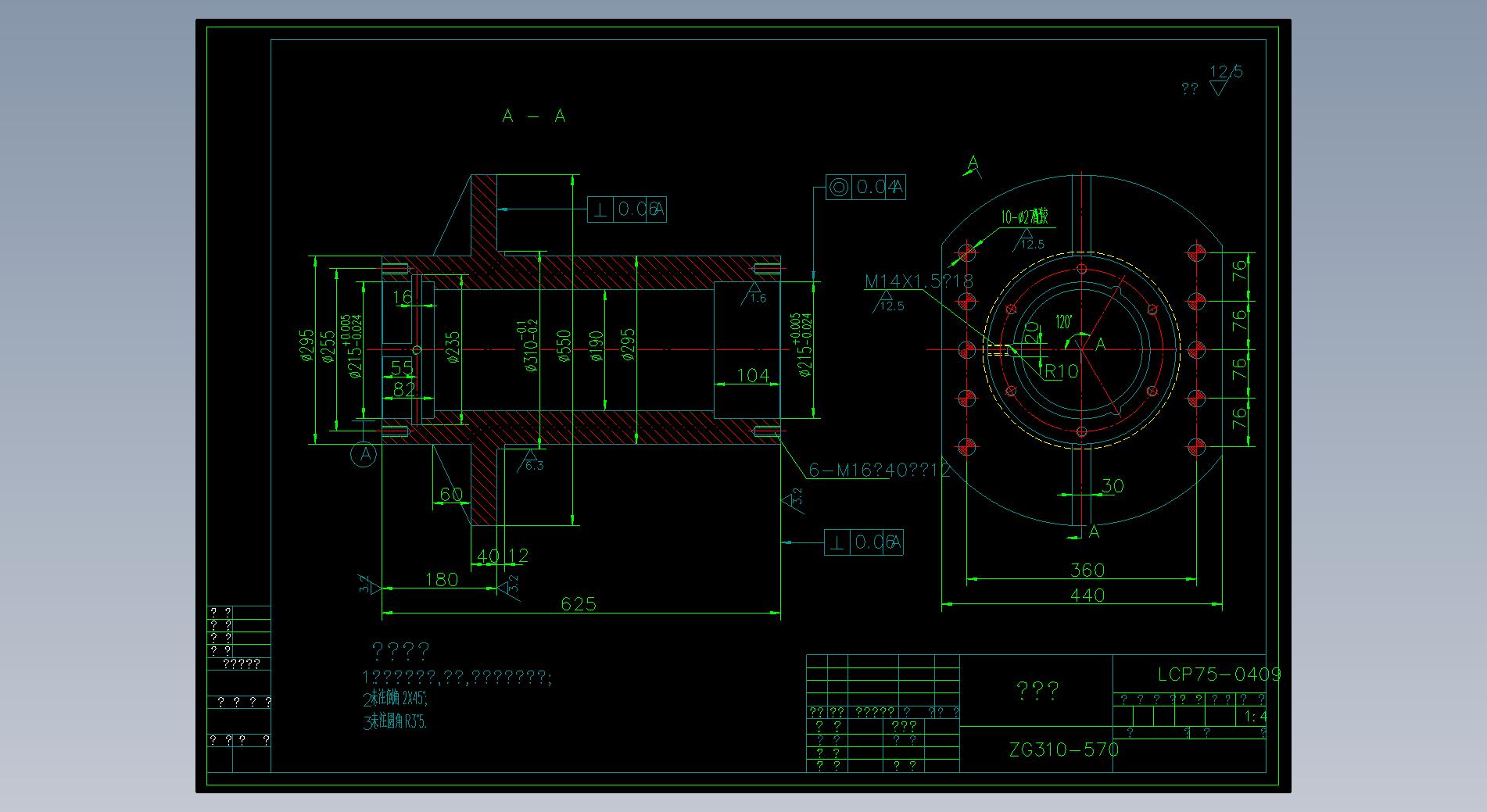Image resolution: width=1487 pixels, height=812 pixels.
Task: Click the 360 hole spacing dimension
Action: 1087,570
